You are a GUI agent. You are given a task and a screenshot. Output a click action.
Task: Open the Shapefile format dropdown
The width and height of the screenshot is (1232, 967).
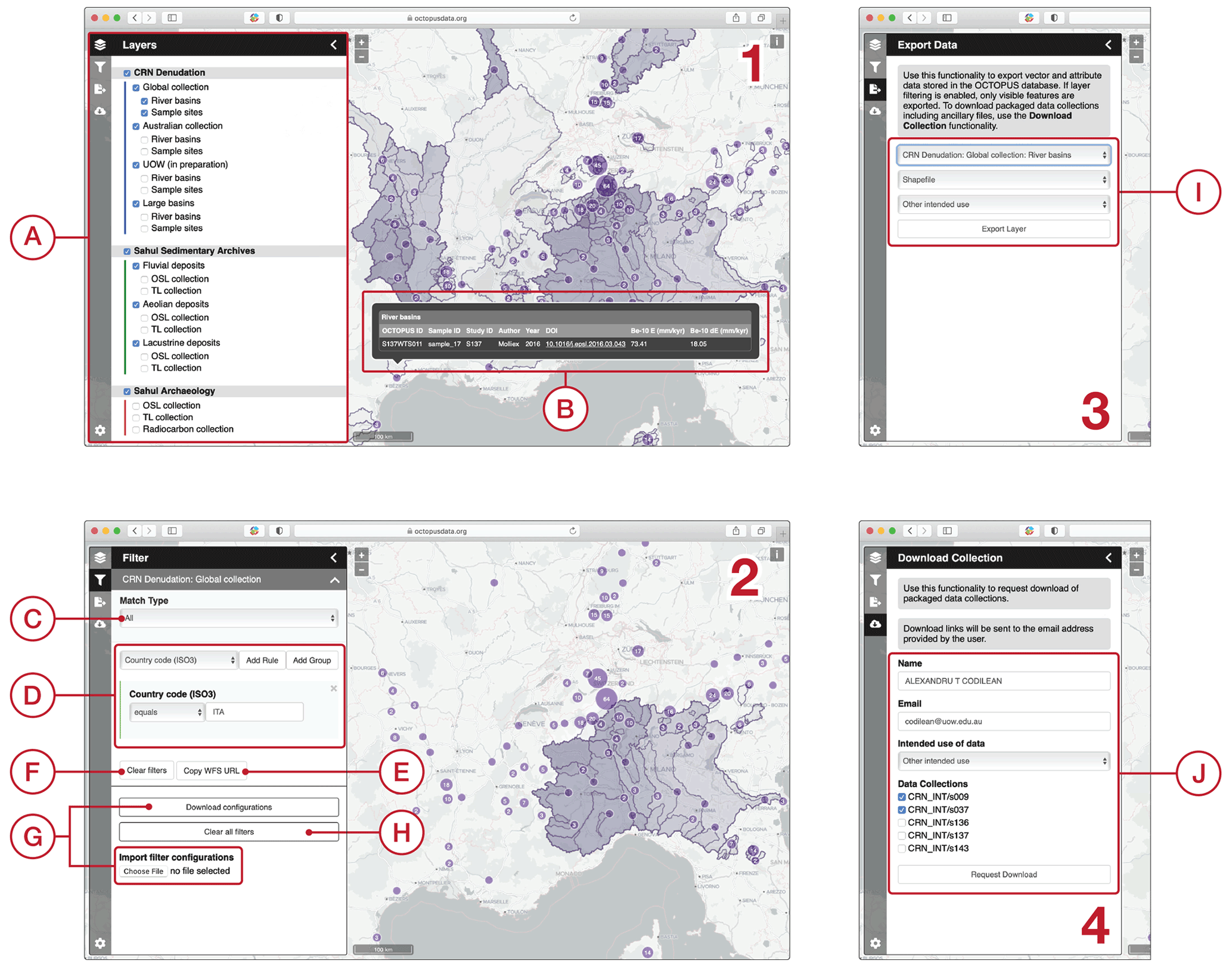pyautogui.click(x=1003, y=180)
